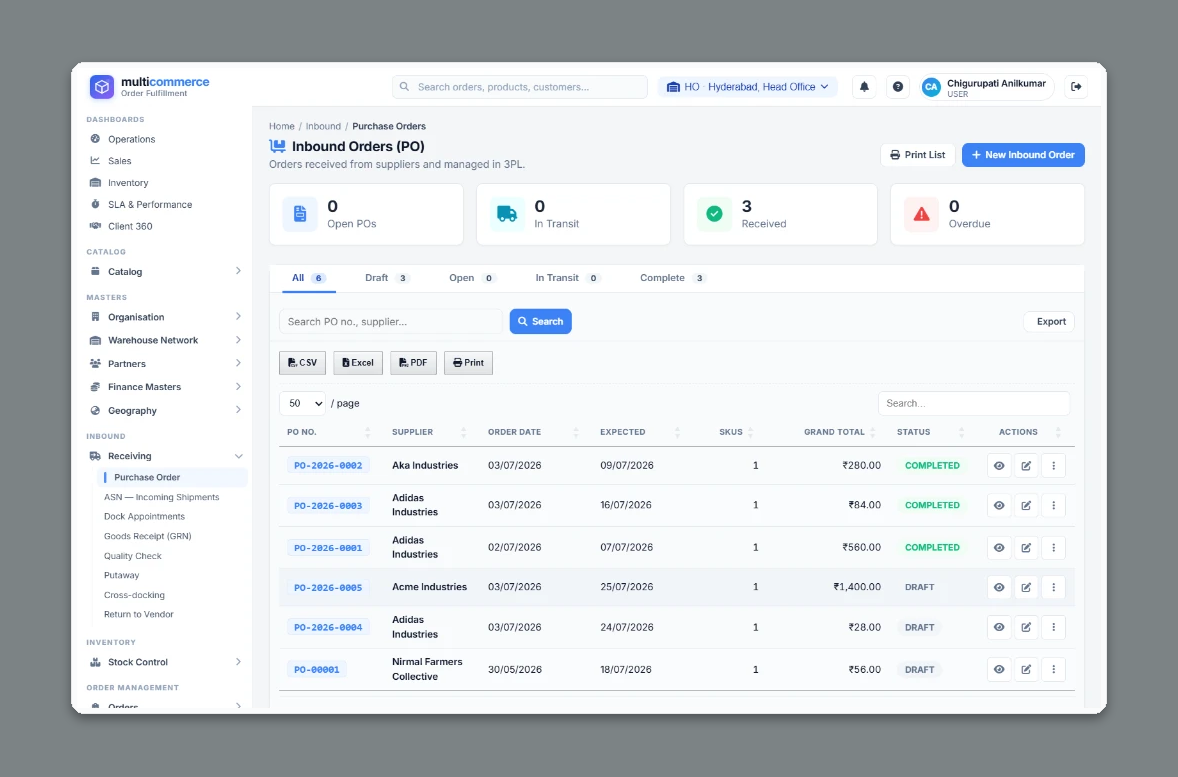Collapse the Receiving menu
This screenshot has width=1178, height=777.
[165, 456]
